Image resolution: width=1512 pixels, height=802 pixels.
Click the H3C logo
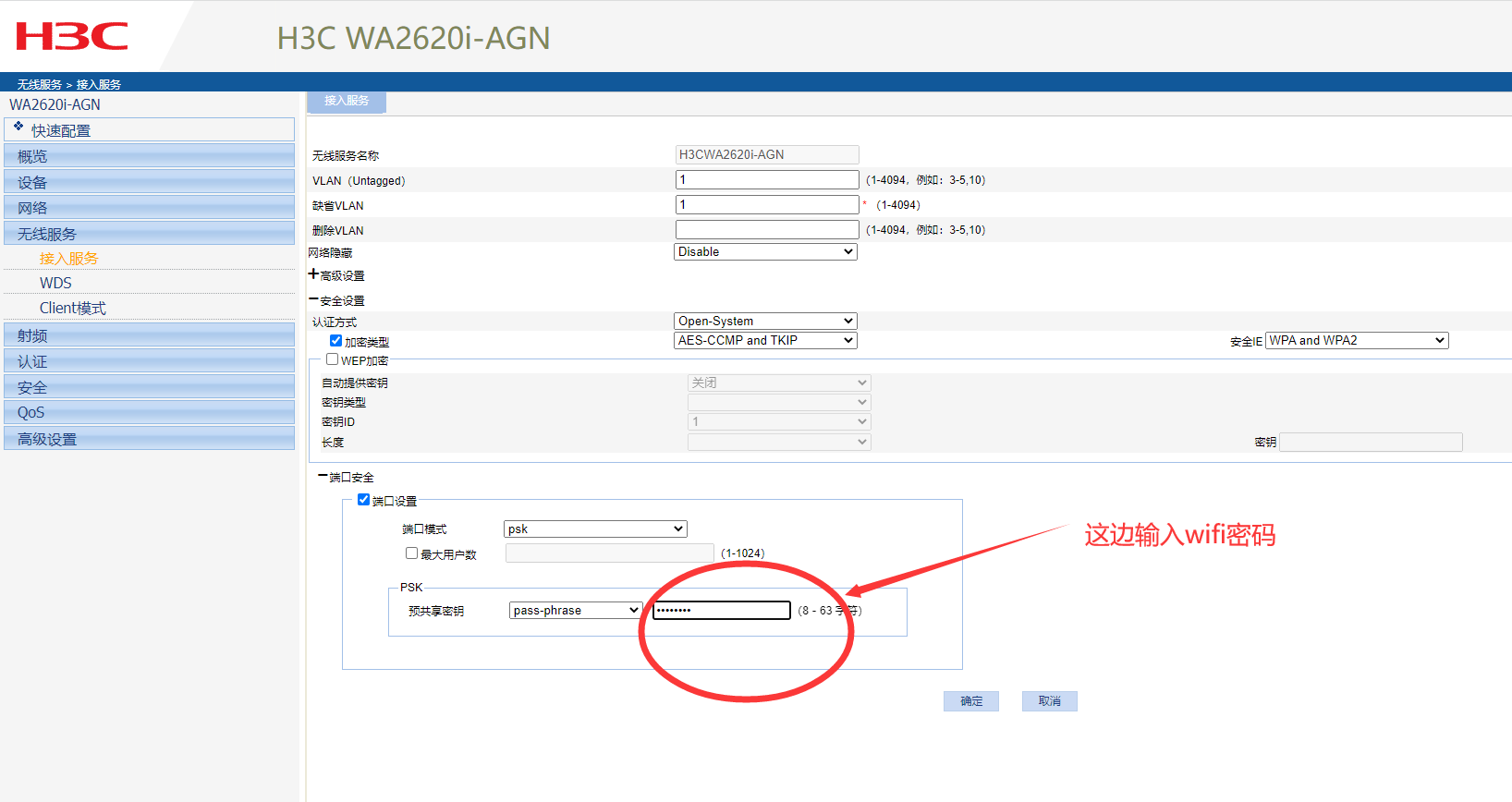point(72,37)
